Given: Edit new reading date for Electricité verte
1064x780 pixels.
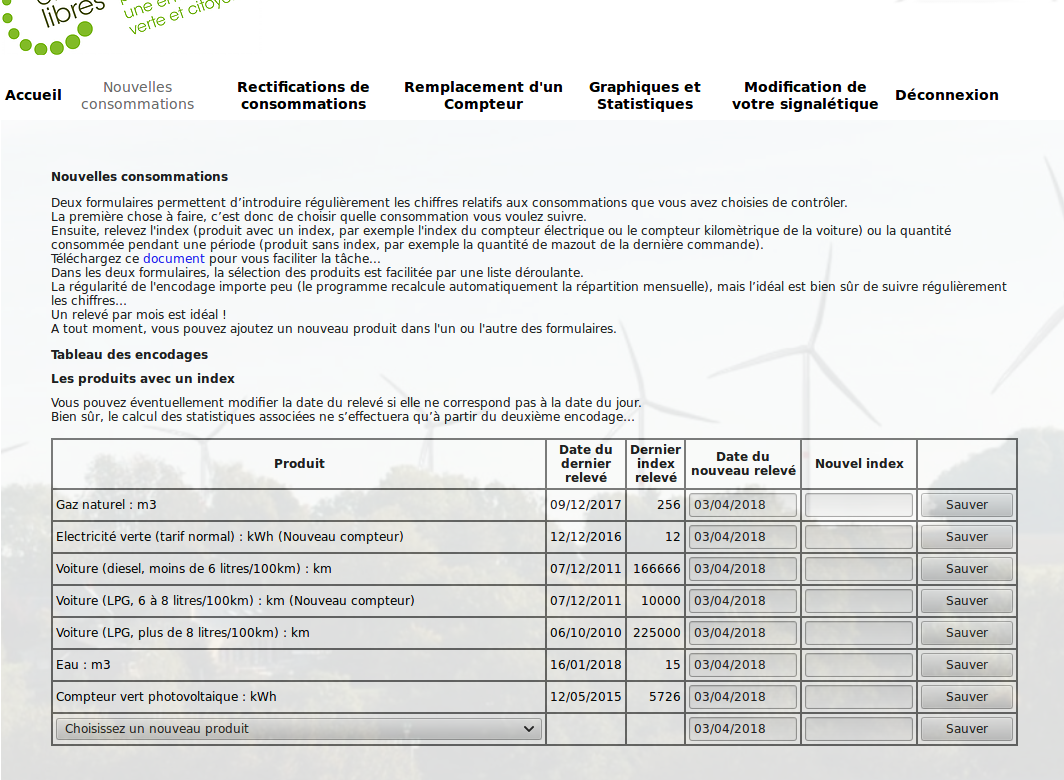Looking at the screenshot, I should click(x=743, y=537).
